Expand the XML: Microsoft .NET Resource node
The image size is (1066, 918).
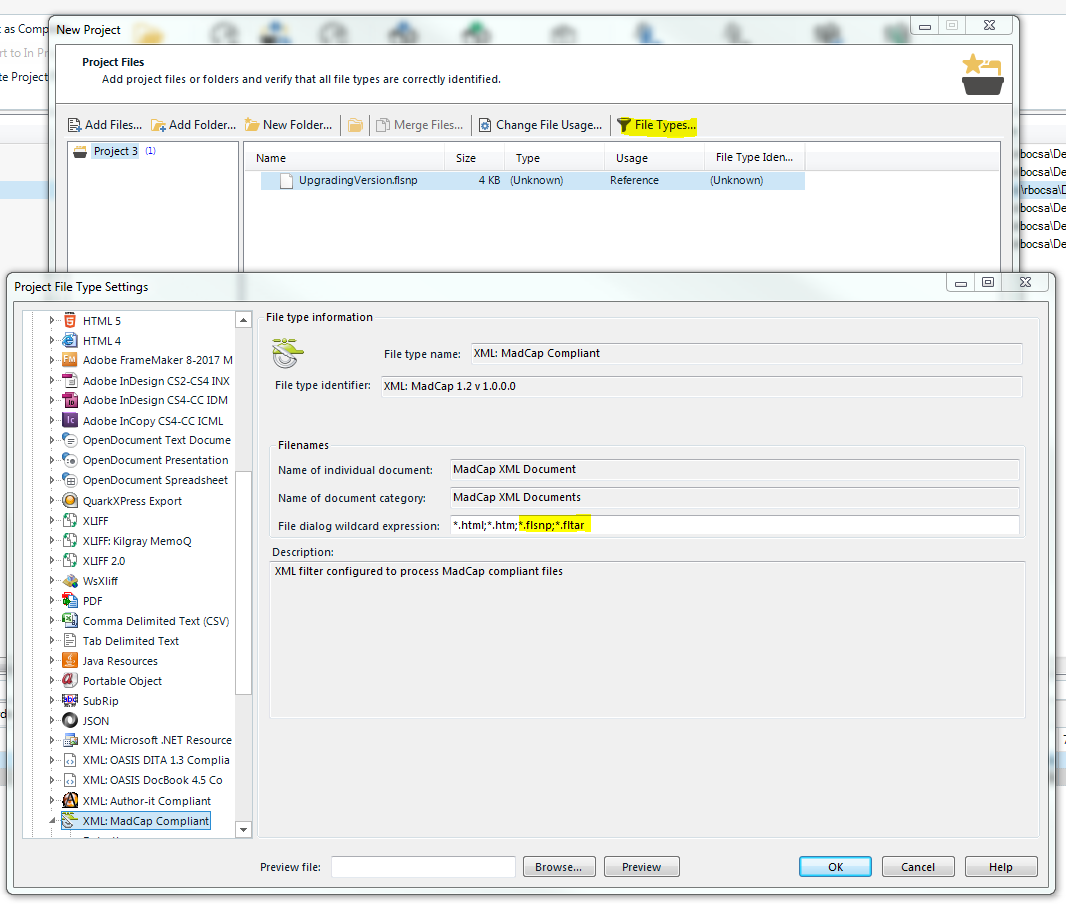52,740
